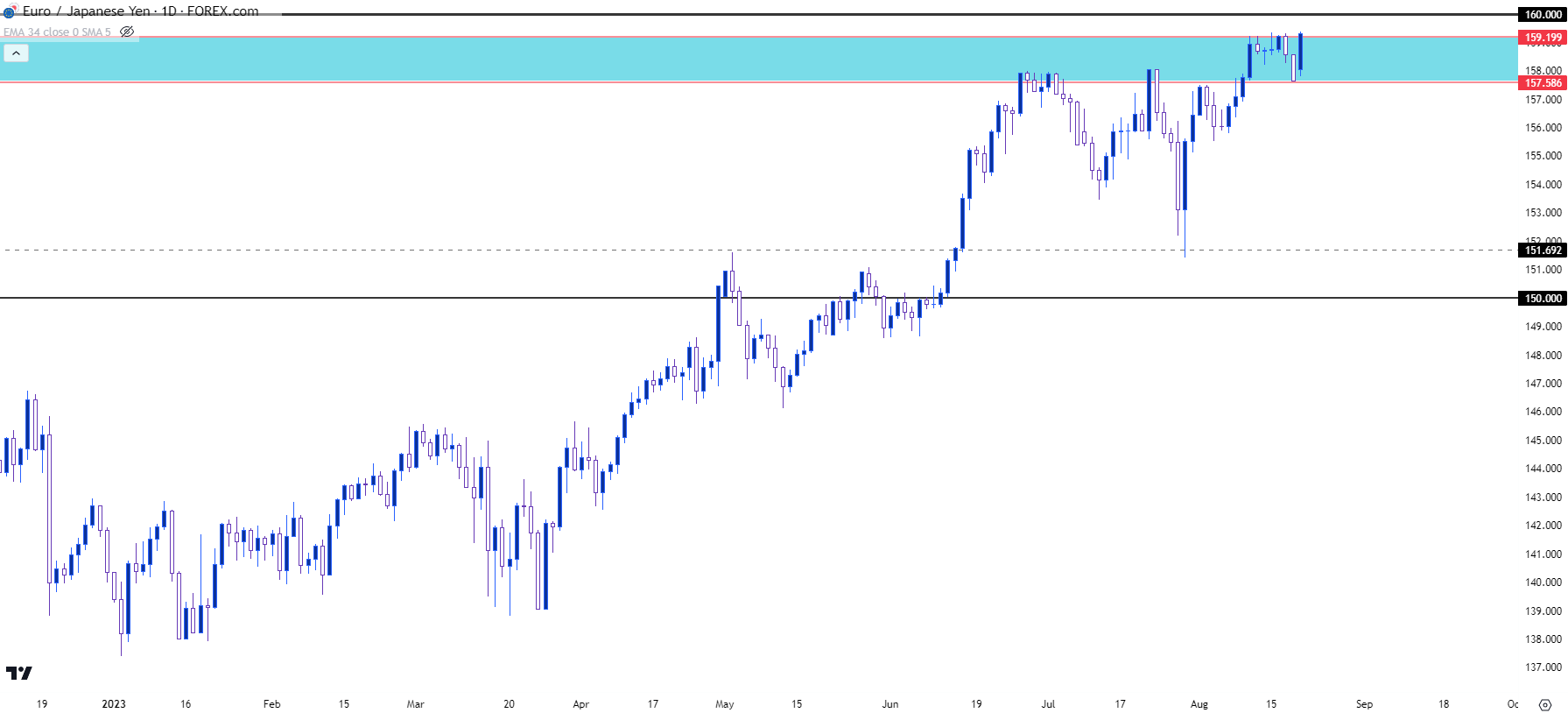Click the 2023 date on the time axis

[114, 704]
